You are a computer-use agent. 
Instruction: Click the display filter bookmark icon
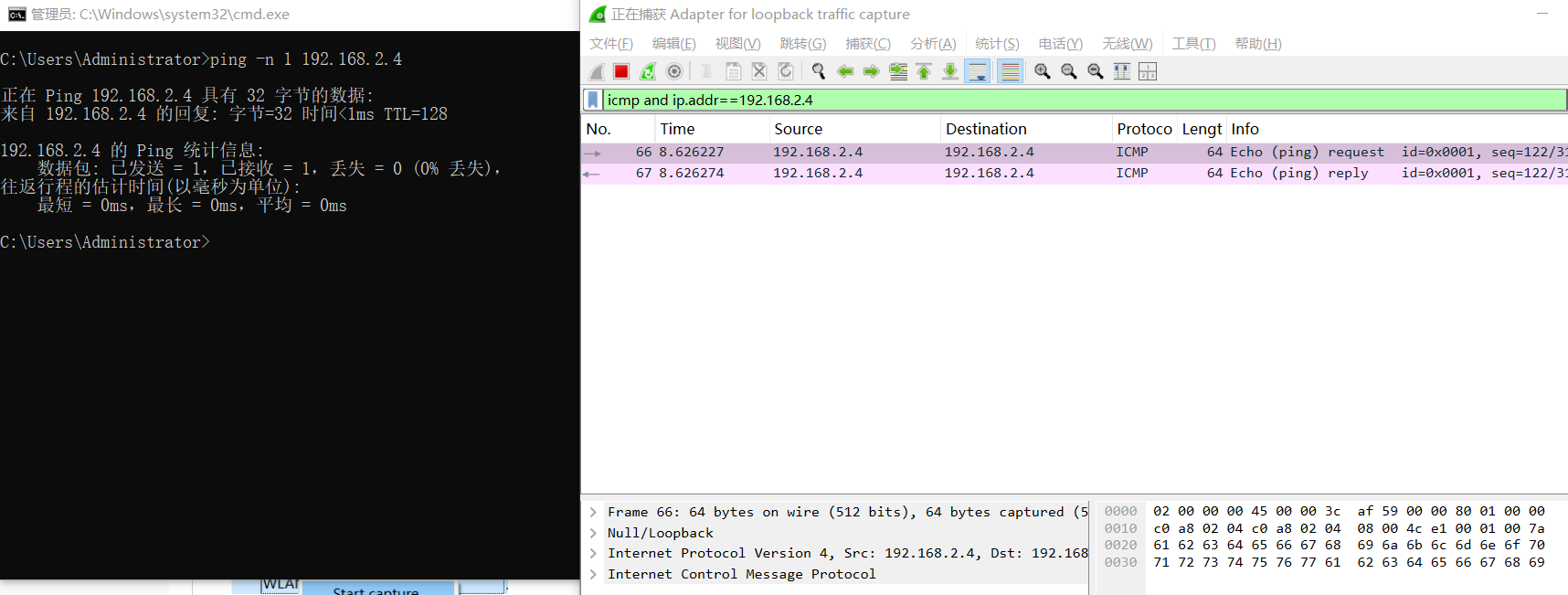pos(593,100)
